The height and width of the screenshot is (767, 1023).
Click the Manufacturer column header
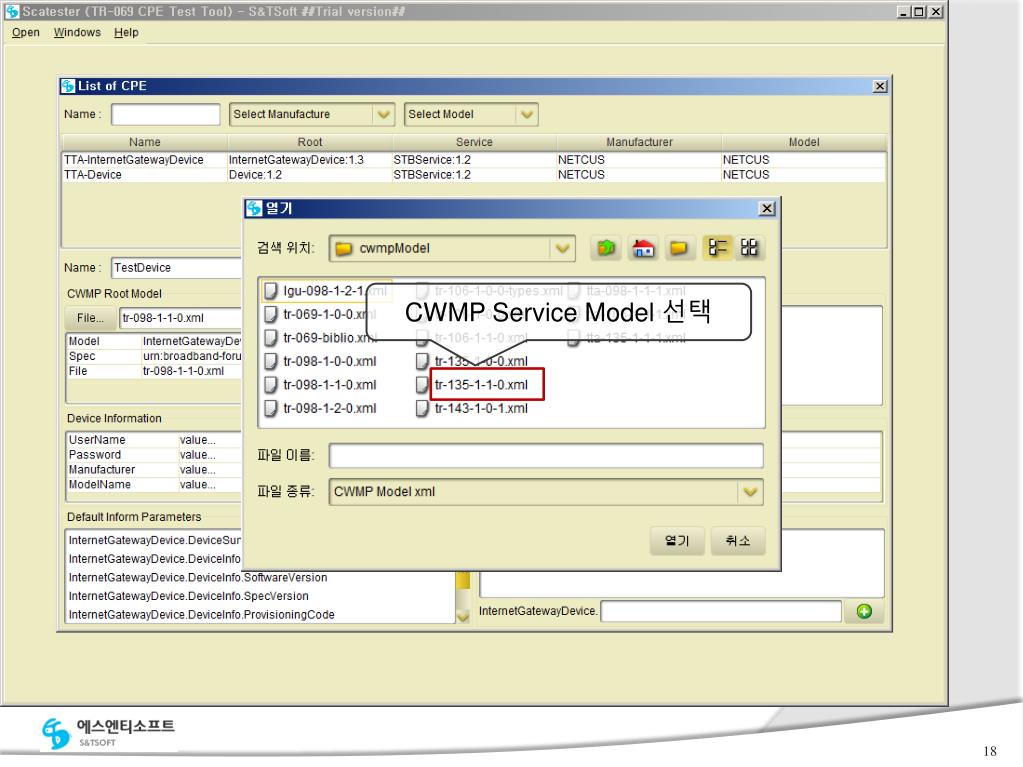coord(639,142)
